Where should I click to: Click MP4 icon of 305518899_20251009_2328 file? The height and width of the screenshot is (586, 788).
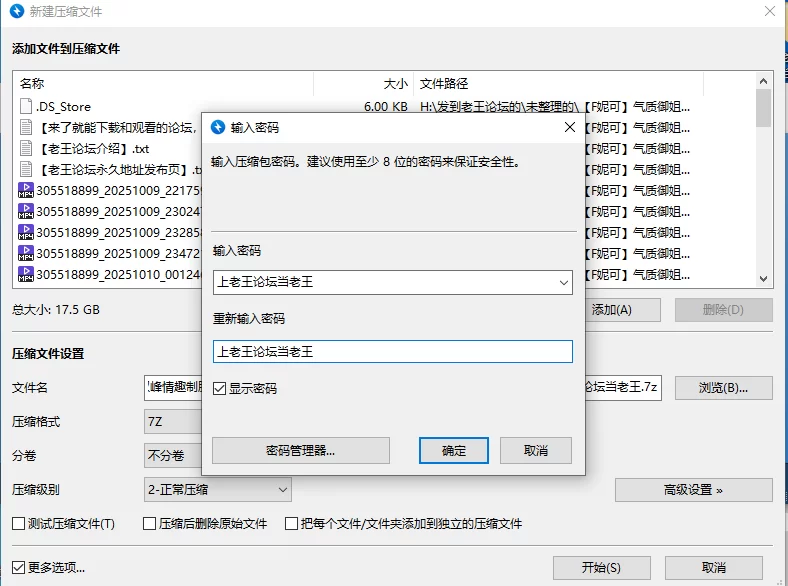26,232
